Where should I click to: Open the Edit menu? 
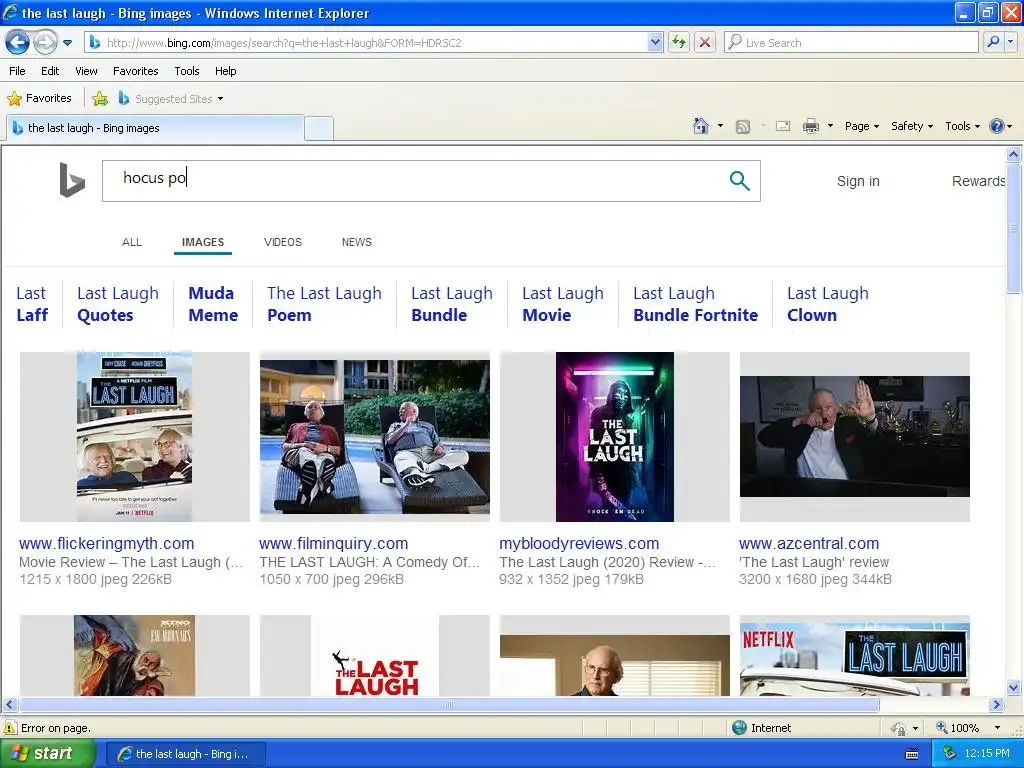[50, 71]
